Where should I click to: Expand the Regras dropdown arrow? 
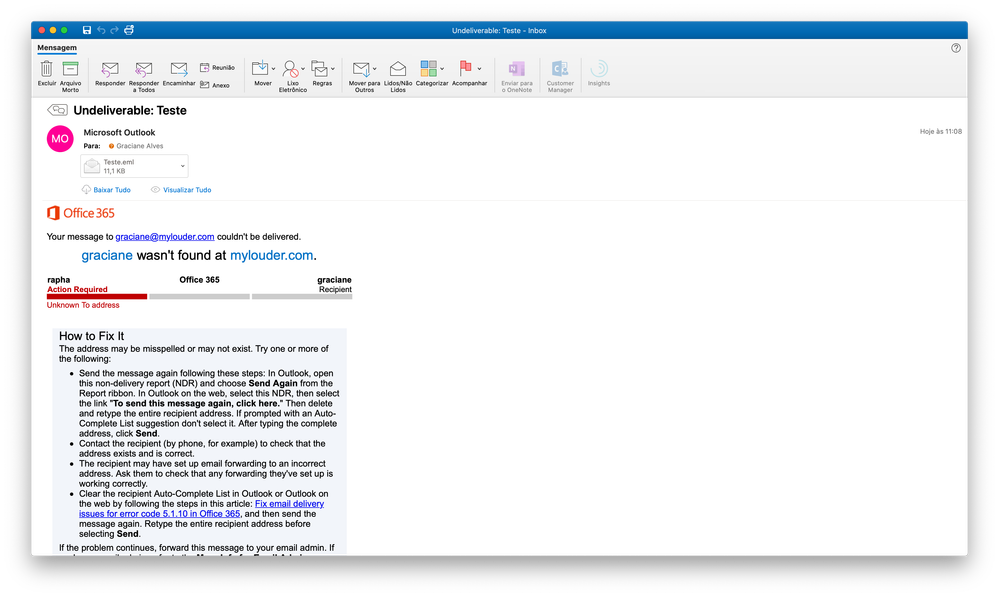[333, 68]
